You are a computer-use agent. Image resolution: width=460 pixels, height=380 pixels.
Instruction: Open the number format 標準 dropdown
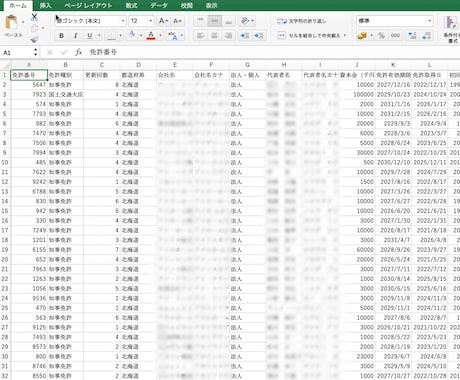tap(429, 21)
